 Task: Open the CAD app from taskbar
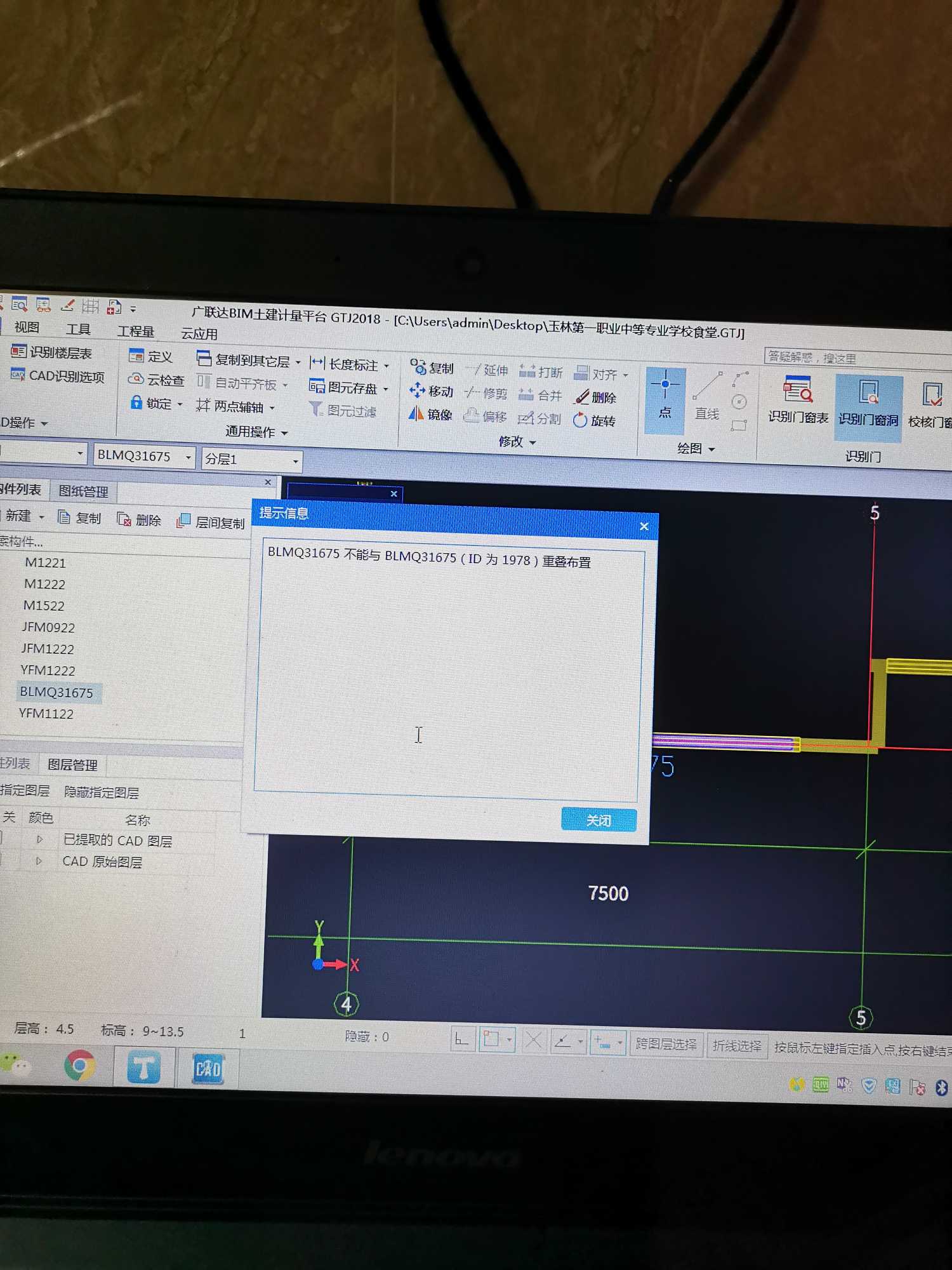tap(208, 1069)
